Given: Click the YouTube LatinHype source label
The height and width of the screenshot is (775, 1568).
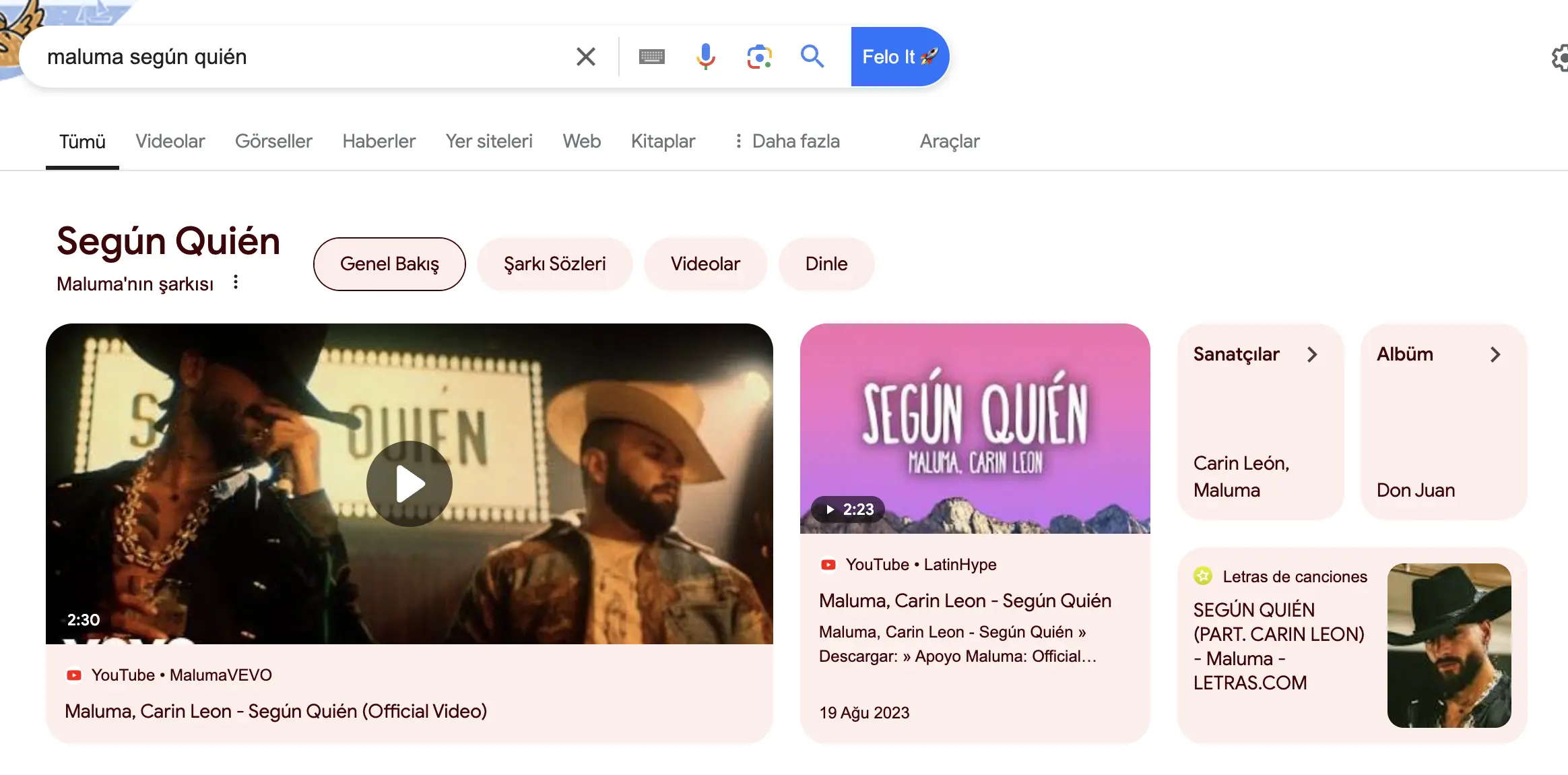Looking at the screenshot, I should coord(921,565).
